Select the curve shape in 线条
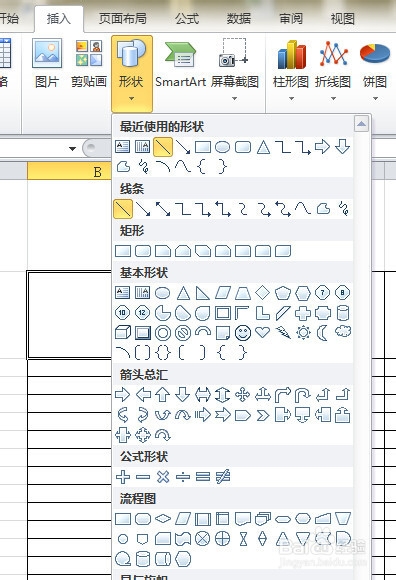The height and width of the screenshot is (580, 396). (303, 209)
